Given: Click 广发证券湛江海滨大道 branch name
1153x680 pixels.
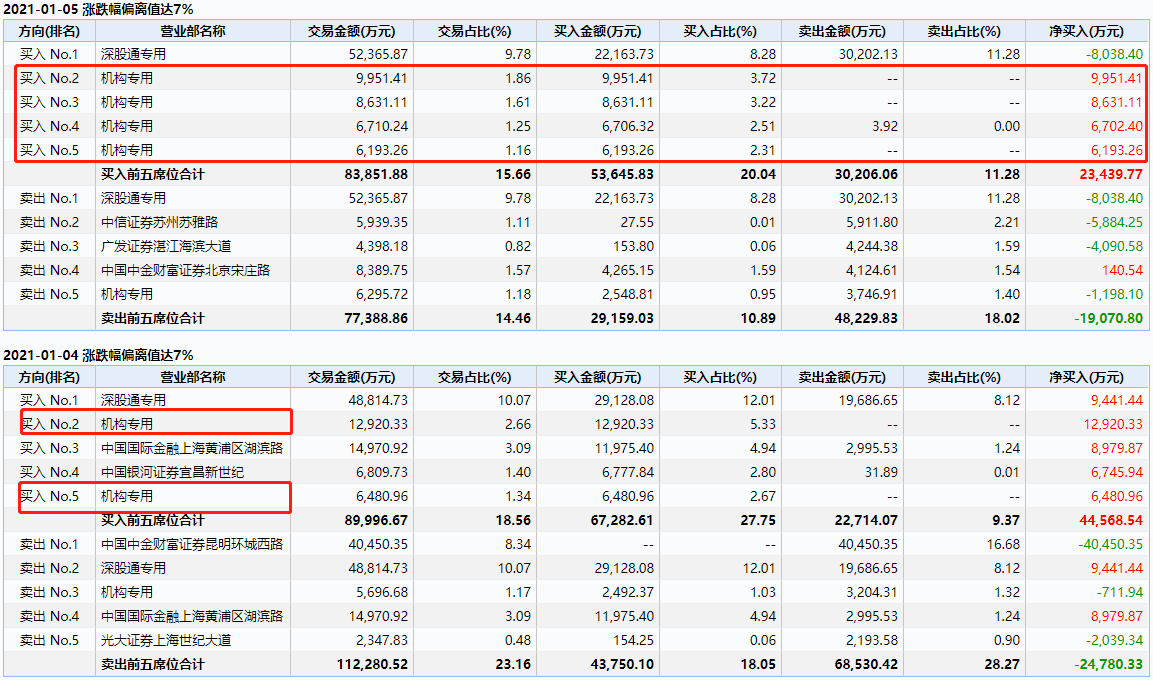Looking at the screenshot, I should point(166,246).
